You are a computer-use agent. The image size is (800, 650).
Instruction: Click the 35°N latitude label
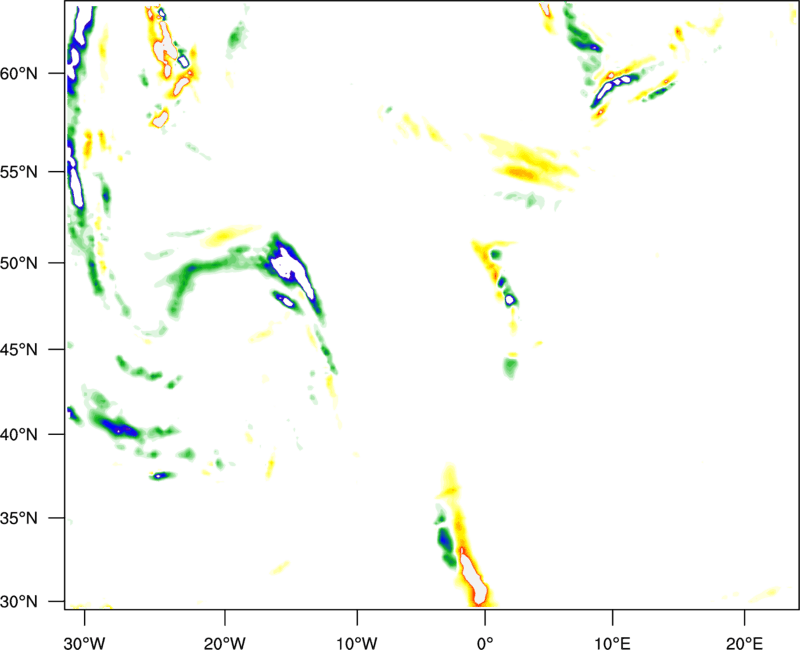(x=19, y=518)
